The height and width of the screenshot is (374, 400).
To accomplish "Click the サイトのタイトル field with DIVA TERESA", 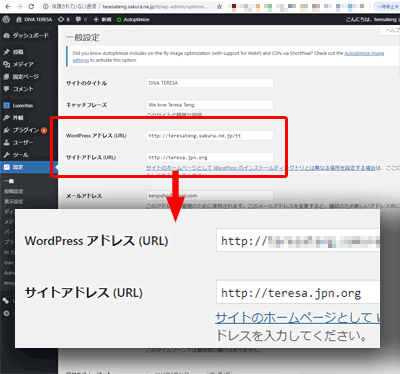I will point(210,83).
